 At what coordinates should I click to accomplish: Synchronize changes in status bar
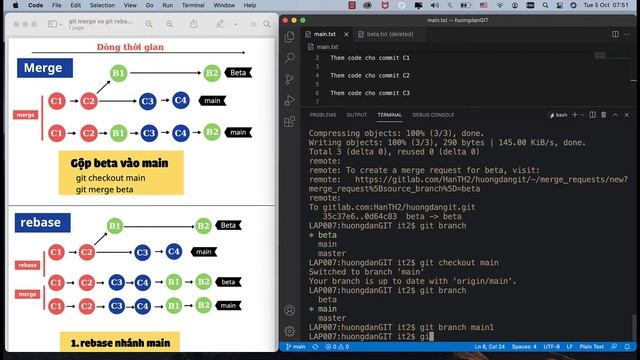click(315, 347)
